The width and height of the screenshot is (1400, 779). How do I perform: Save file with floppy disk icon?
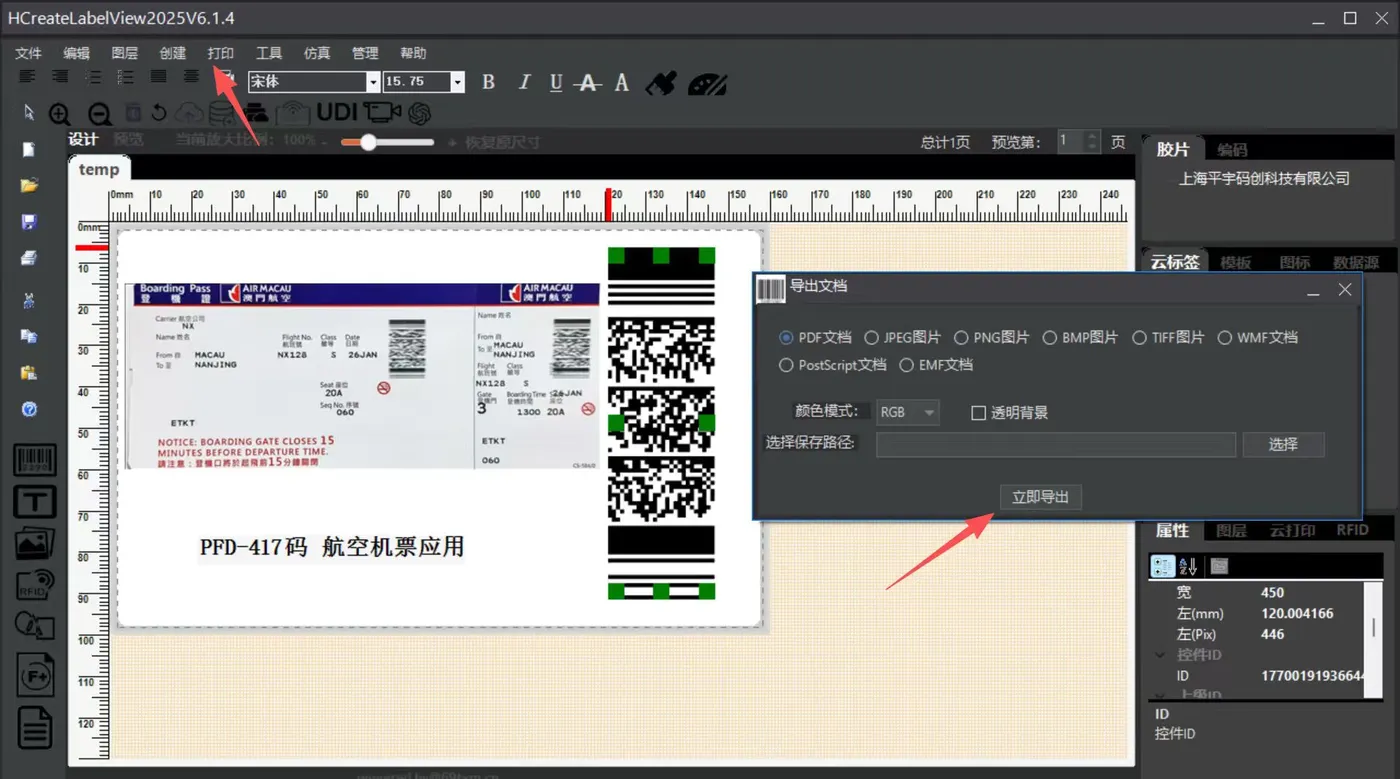pyautogui.click(x=29, y=222)
